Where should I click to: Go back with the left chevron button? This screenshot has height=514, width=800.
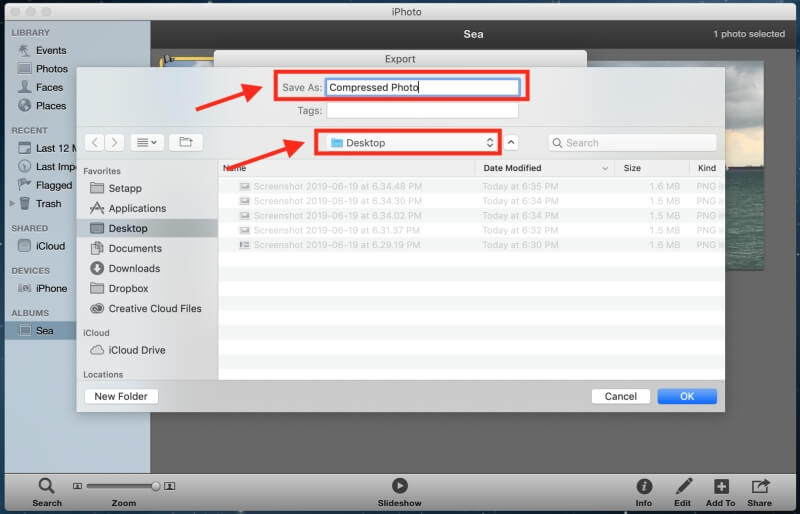pyautogui.click(x=94, y=143)
